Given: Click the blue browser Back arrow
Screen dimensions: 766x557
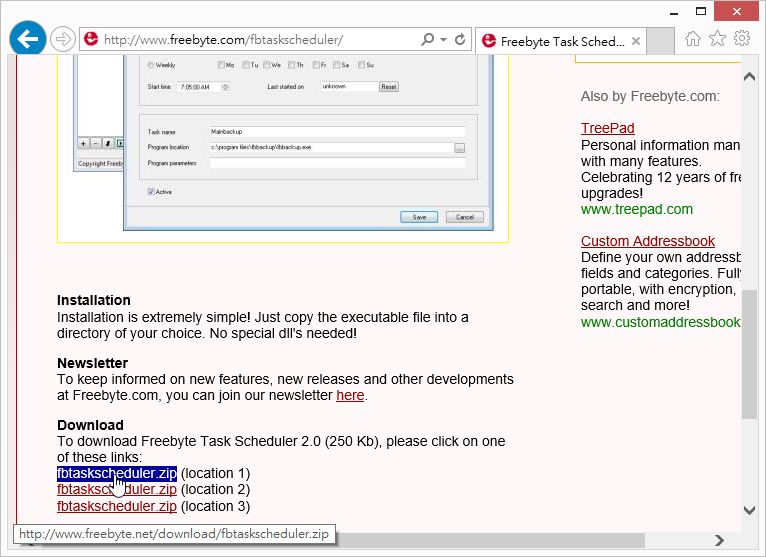Looking at the screenshot, I should pyautogui.click(x=28, y=39).
